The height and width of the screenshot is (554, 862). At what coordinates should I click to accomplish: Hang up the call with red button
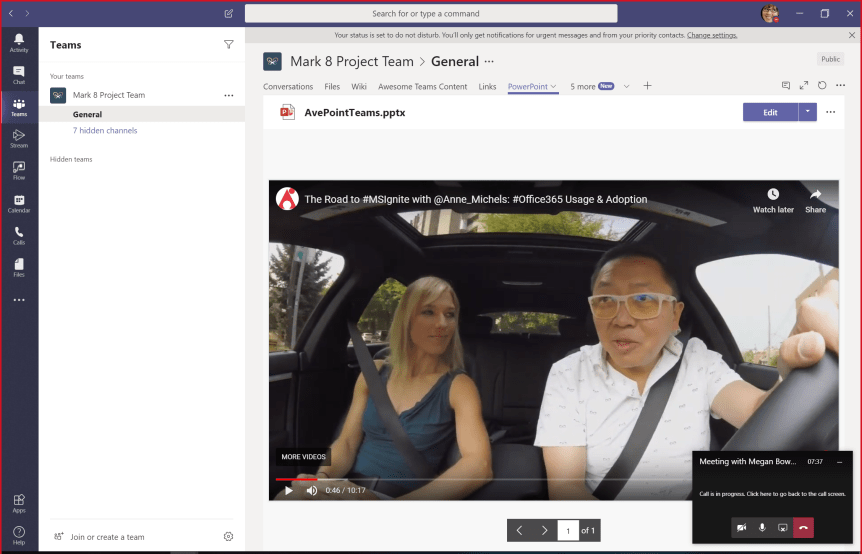coord(803,527)
